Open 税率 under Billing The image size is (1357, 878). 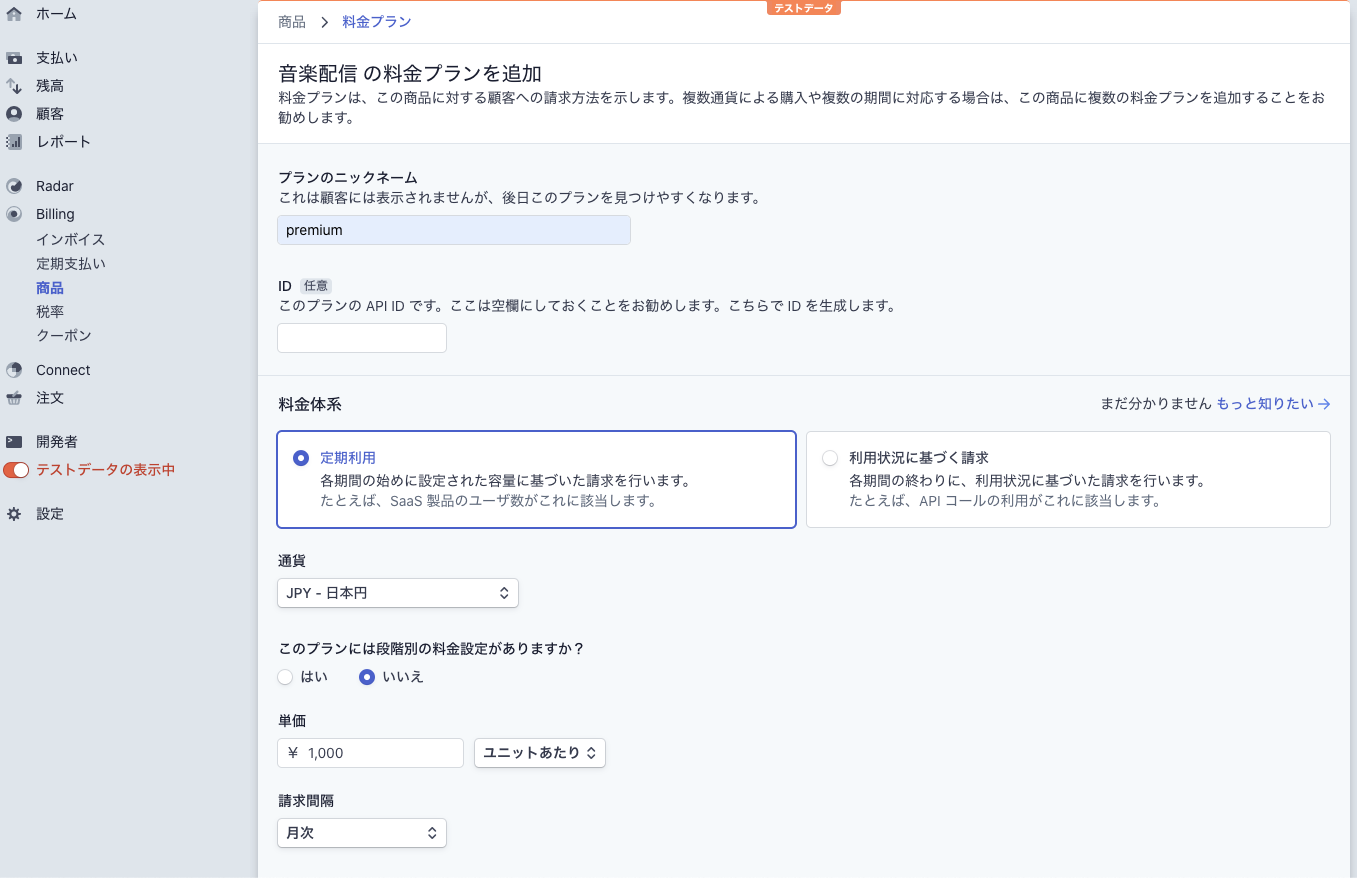(x=50, y=312)
